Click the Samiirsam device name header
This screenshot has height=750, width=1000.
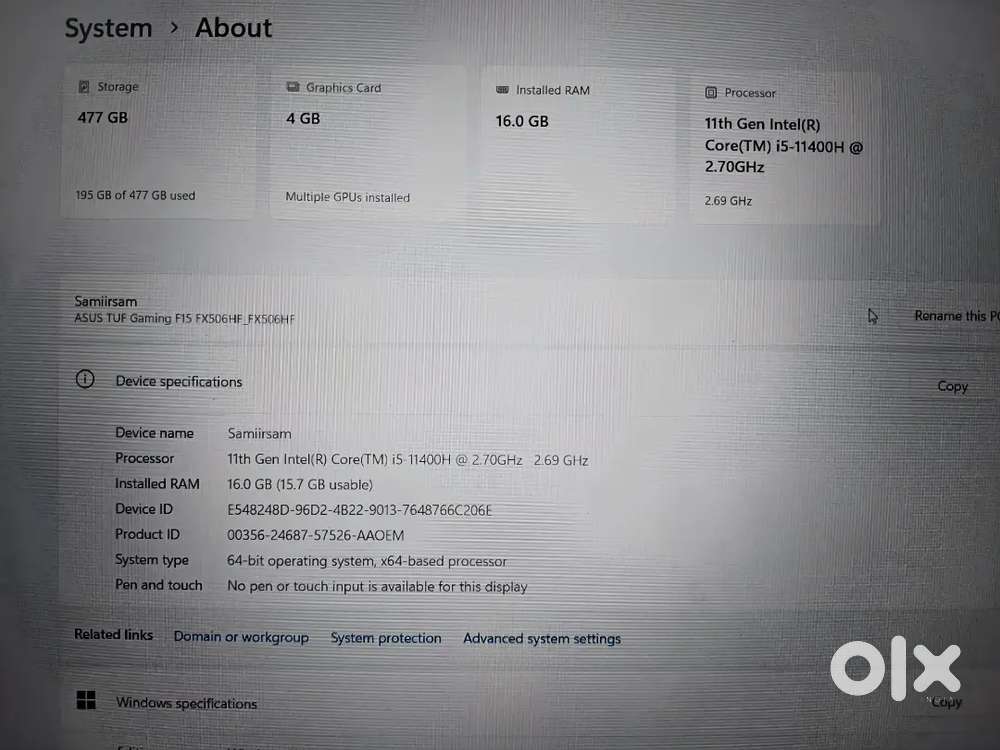tap(106, 301)
